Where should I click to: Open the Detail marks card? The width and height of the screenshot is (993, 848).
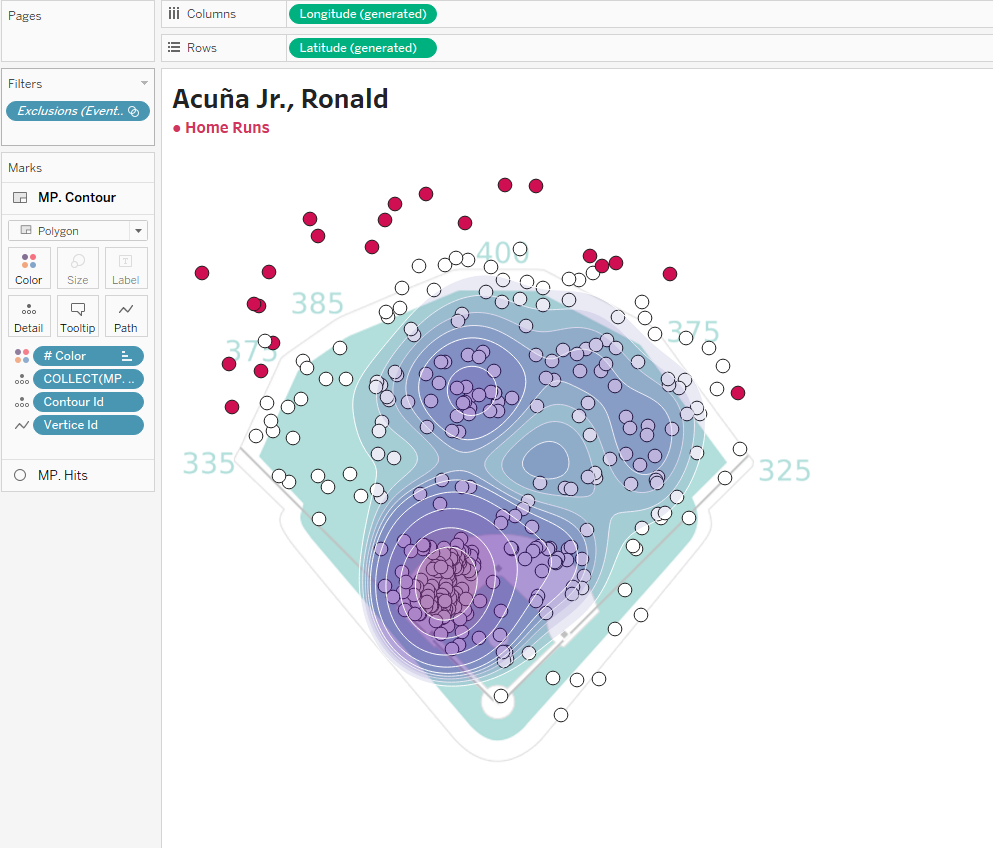(x=29, y=316)
